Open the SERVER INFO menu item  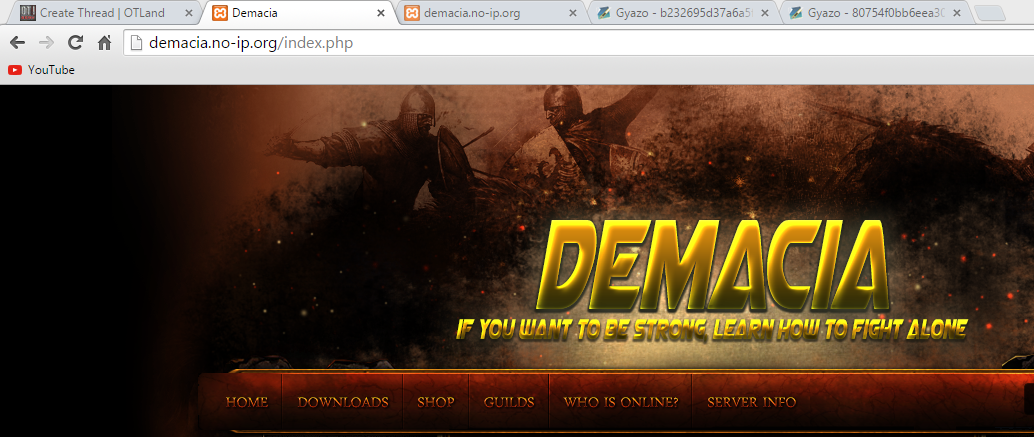pos(751,402)
